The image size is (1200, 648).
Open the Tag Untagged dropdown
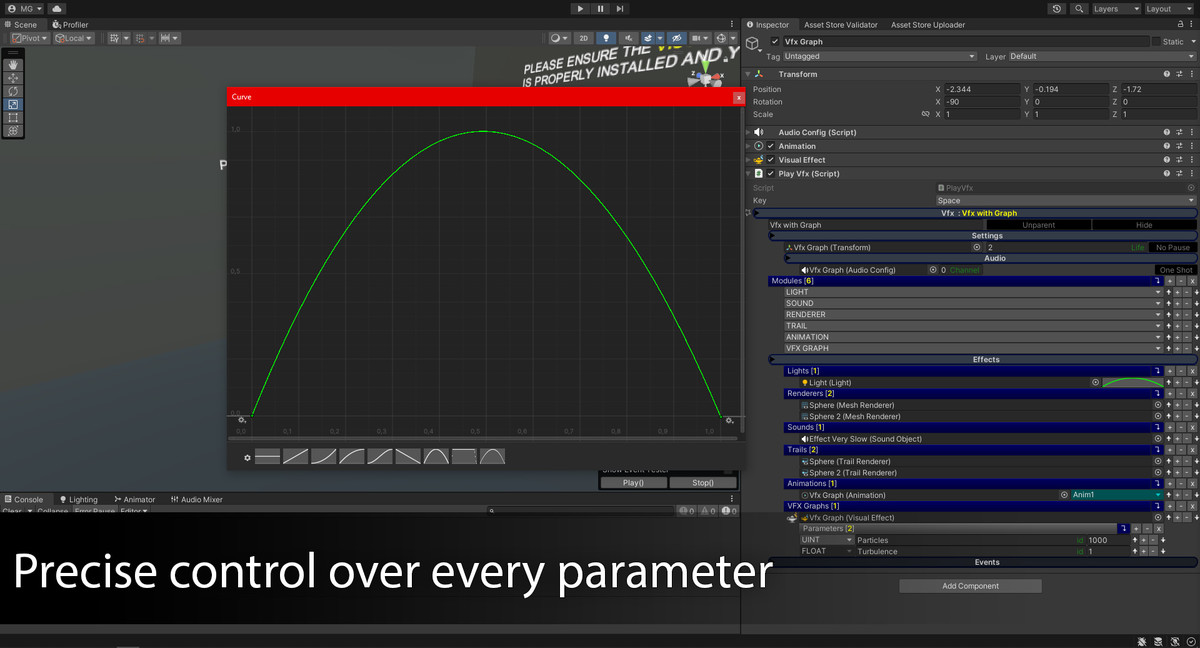[880, 57]
